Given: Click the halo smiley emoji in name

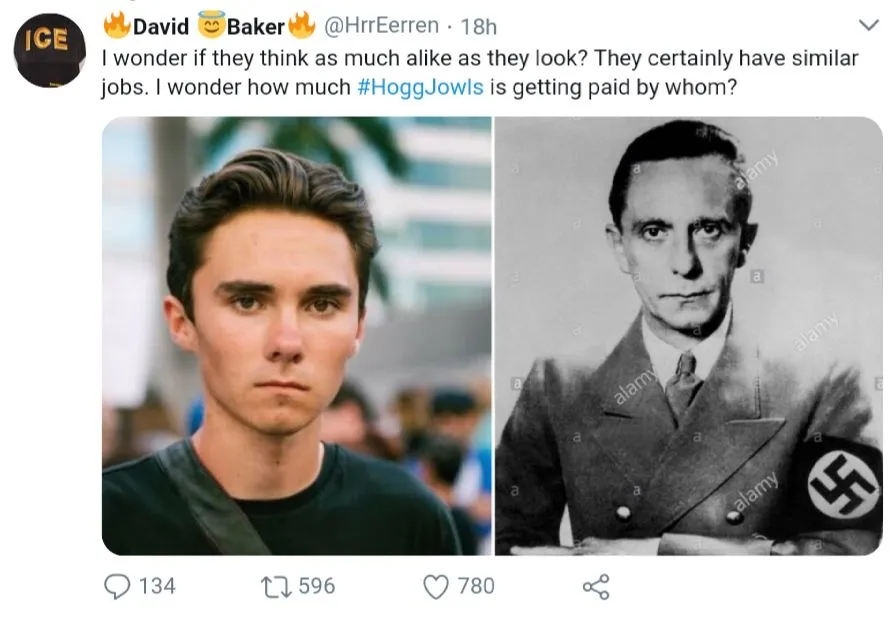Looking at the screenshot, I should [x=211, y=24].
